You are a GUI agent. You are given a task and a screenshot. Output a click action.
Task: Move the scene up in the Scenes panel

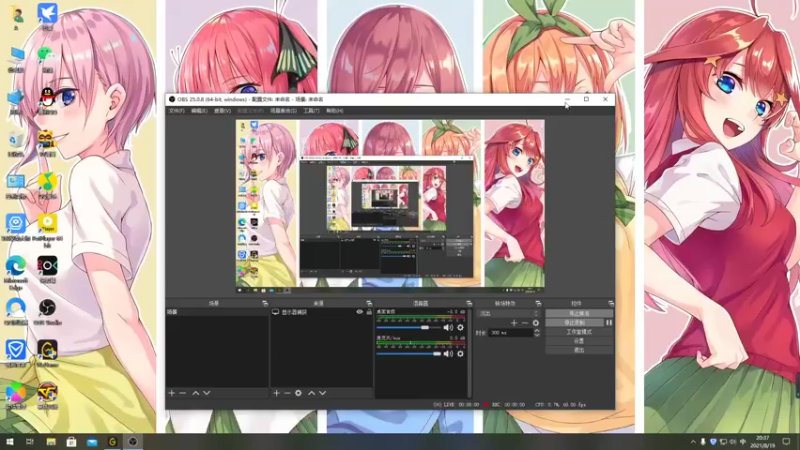click(195, 393)
